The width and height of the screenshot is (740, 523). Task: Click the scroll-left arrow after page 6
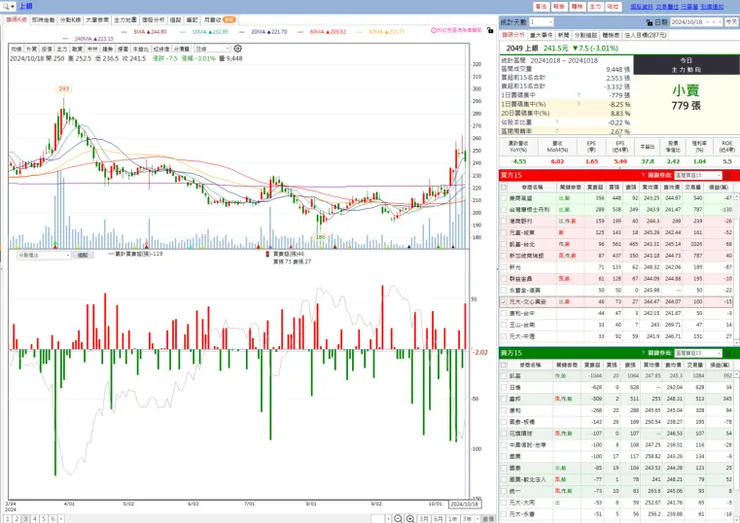(x=61, y=519)
